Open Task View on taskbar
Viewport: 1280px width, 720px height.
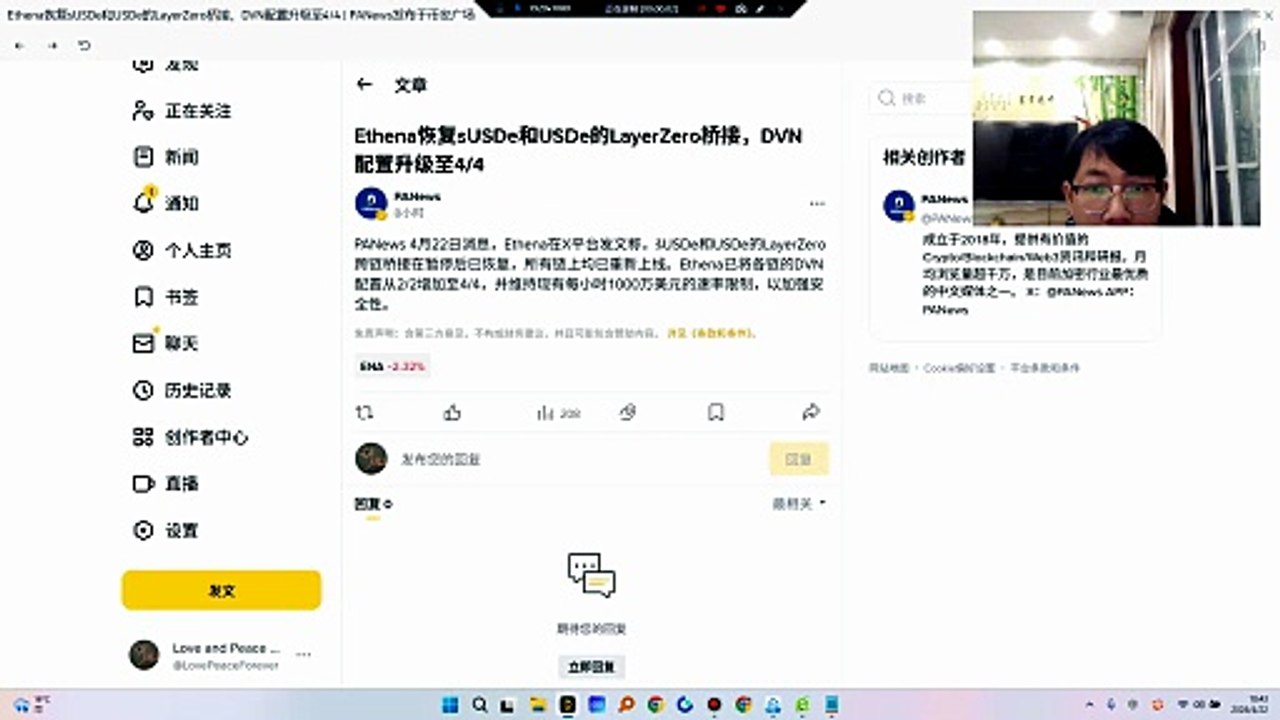click(509, 704)
